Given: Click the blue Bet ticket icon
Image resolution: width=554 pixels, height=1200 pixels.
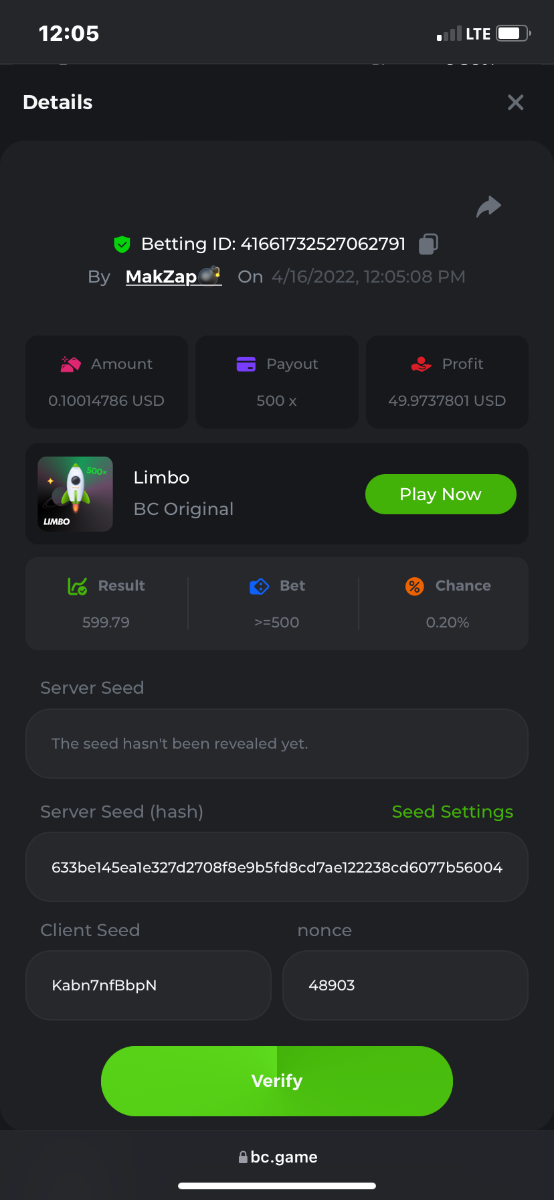Looking at the screenshot, I should 259,587.
